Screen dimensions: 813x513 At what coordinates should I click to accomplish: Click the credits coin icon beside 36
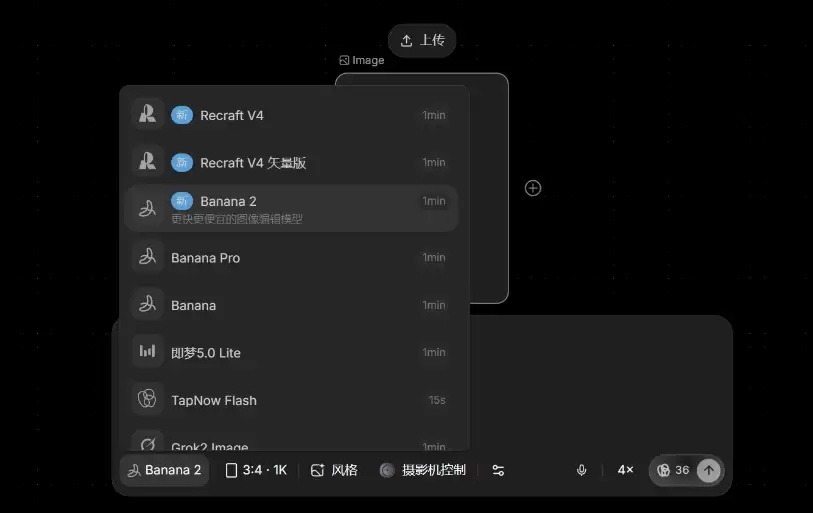[x=663, y=470]
